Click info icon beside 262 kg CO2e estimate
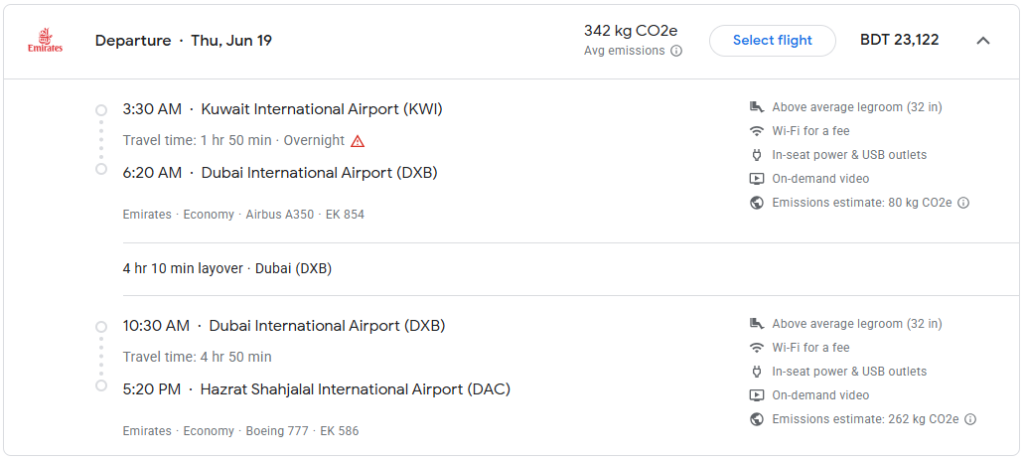Image resolution: width=1024 pixels, height=460 pixels. point(970,420)
